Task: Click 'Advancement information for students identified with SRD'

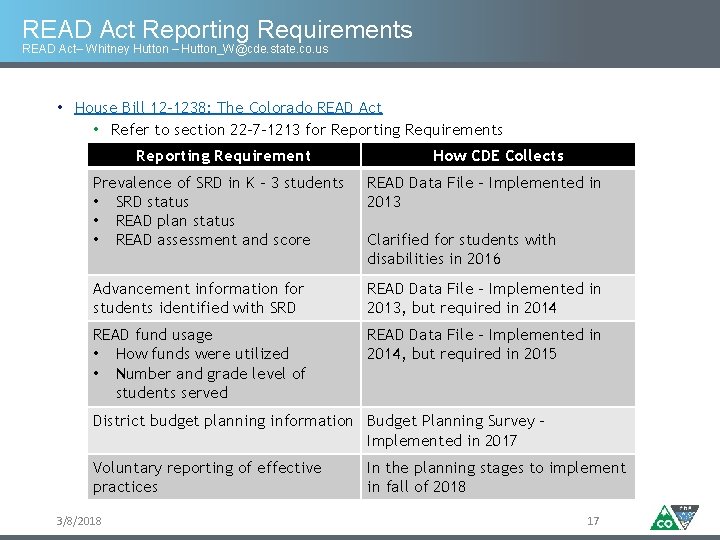Action: point(198,298)
